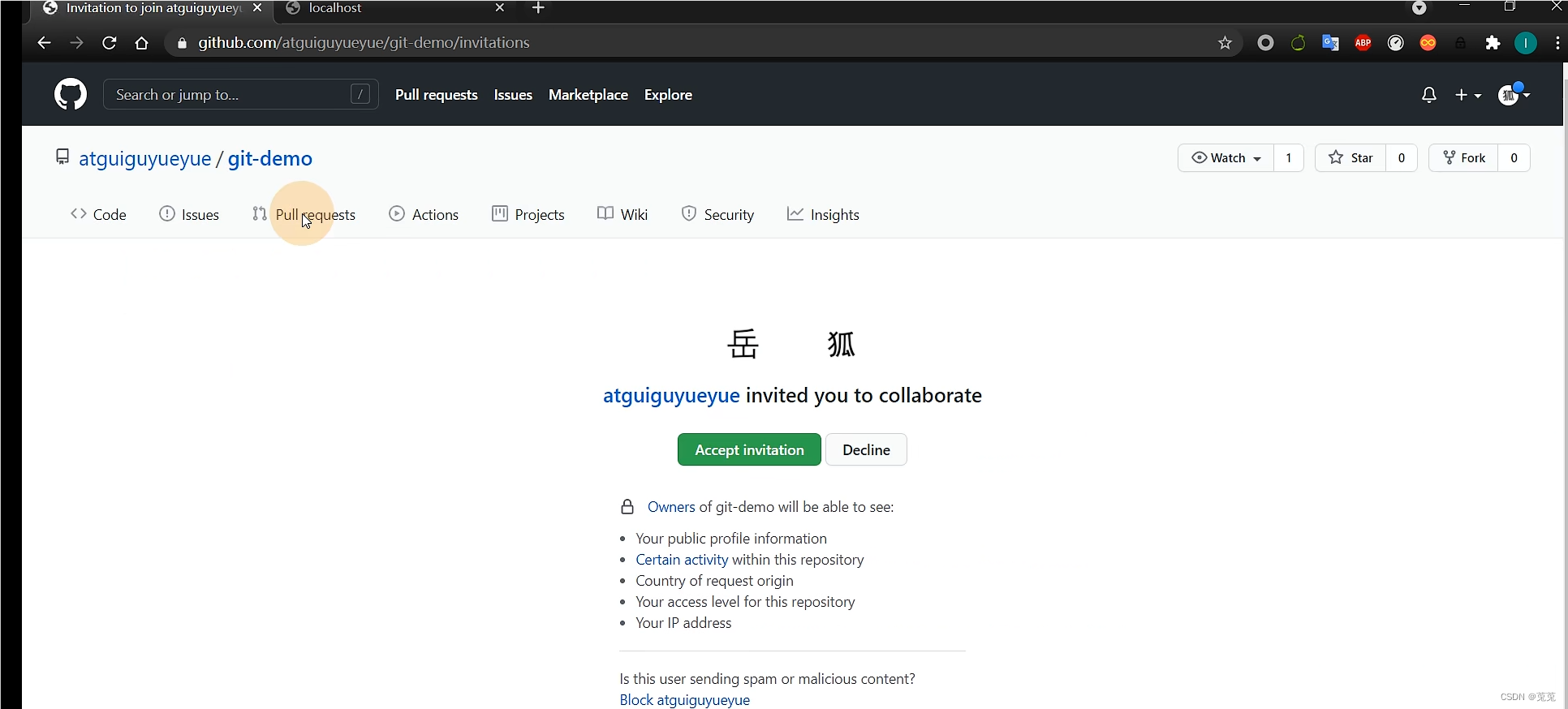Click the browser address bar URL
Screen dimensions: 1568x709
[364, 43]
